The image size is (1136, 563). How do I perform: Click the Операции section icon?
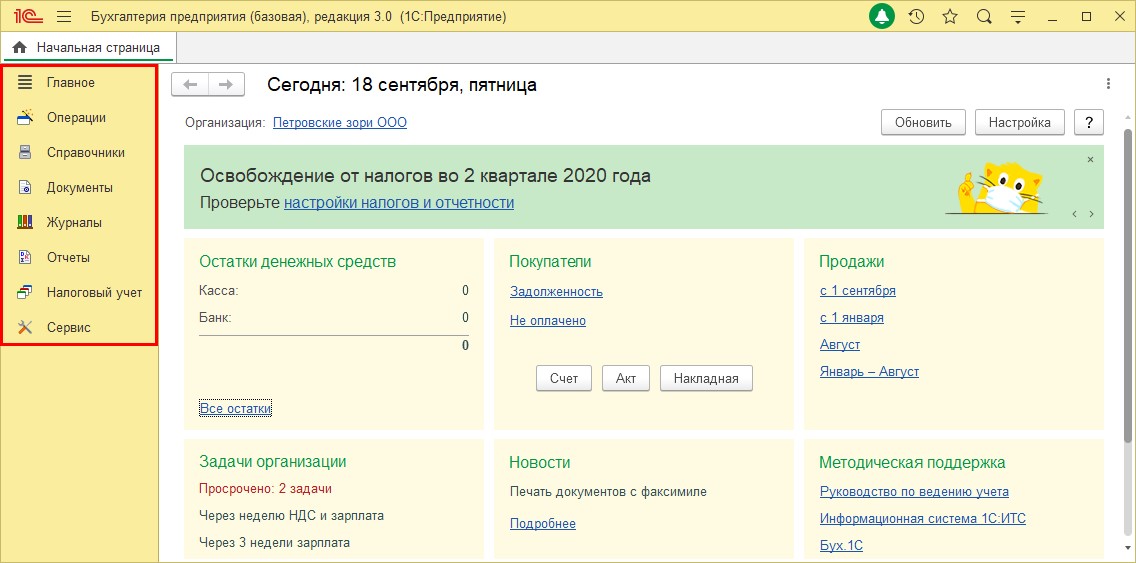(x=25, y=117)
